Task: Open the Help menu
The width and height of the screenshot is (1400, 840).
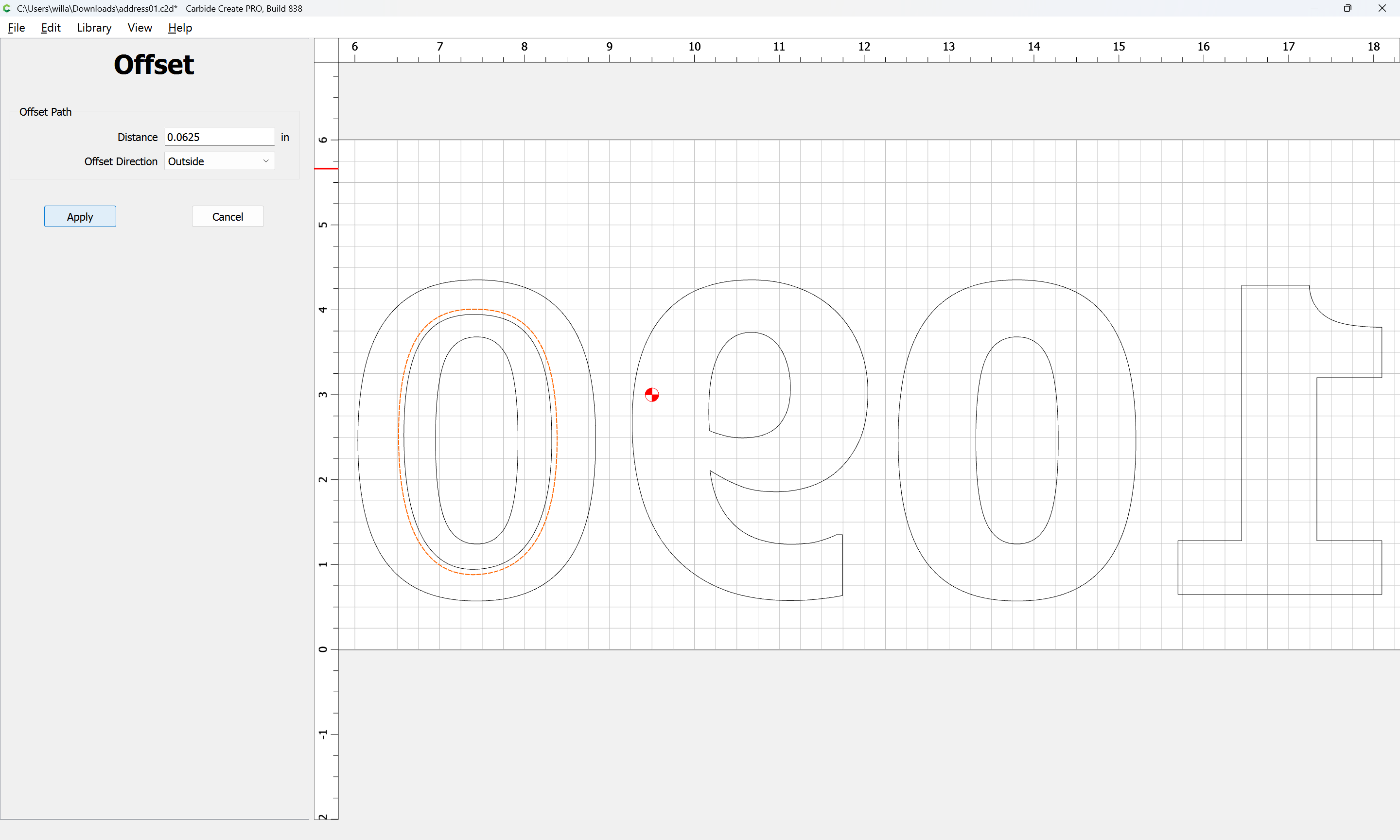Action: click(x=180, y=28)
